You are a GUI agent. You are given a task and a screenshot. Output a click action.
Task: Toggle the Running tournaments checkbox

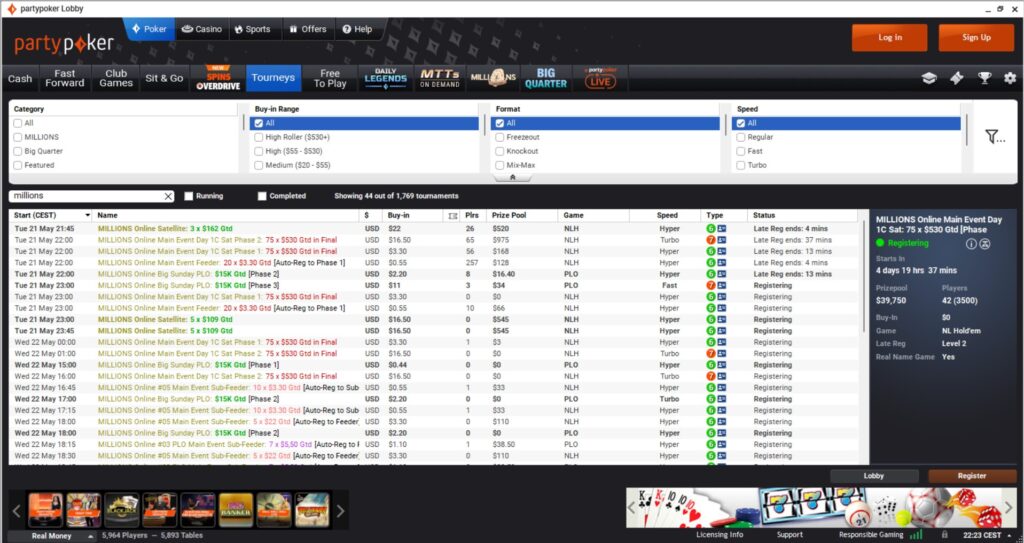coord(189,196)
